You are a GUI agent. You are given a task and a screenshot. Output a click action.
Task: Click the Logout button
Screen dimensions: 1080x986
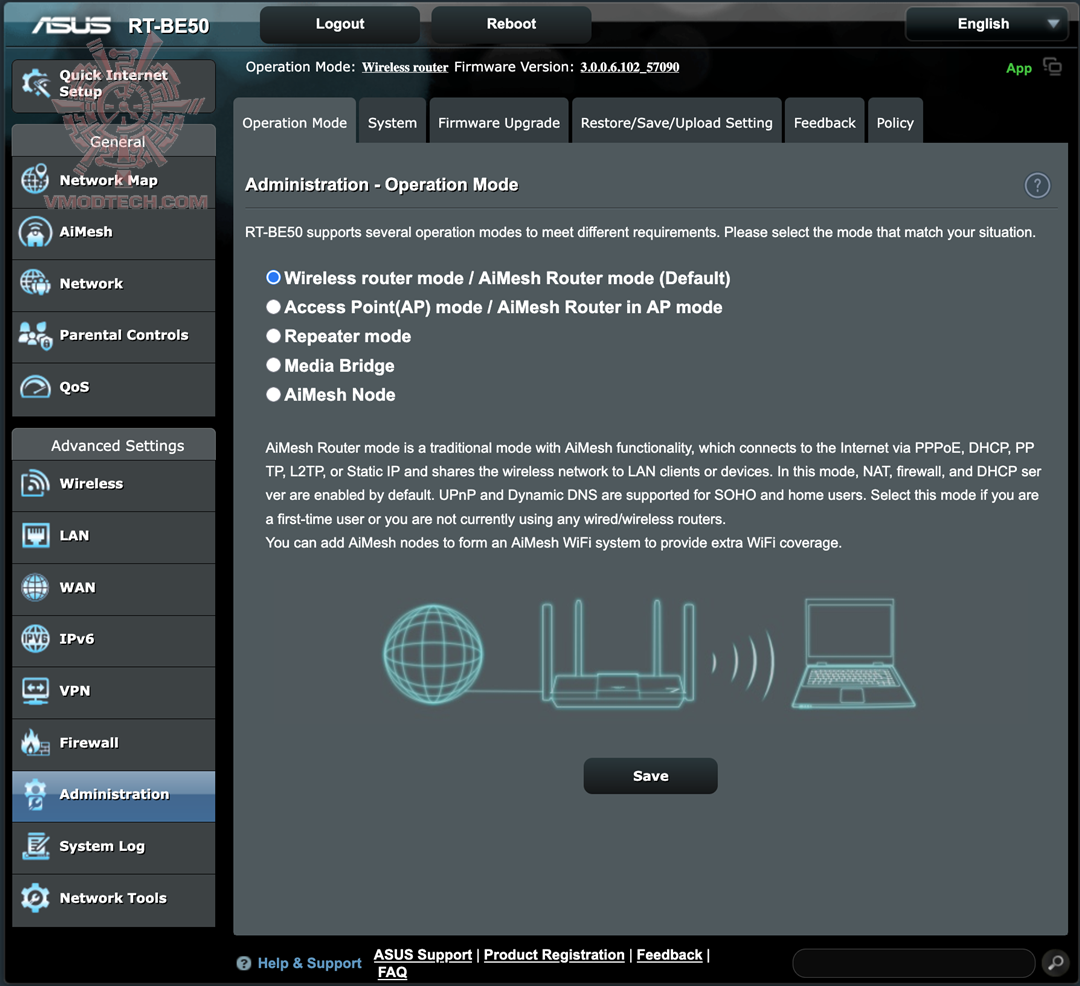coord(340,24)
